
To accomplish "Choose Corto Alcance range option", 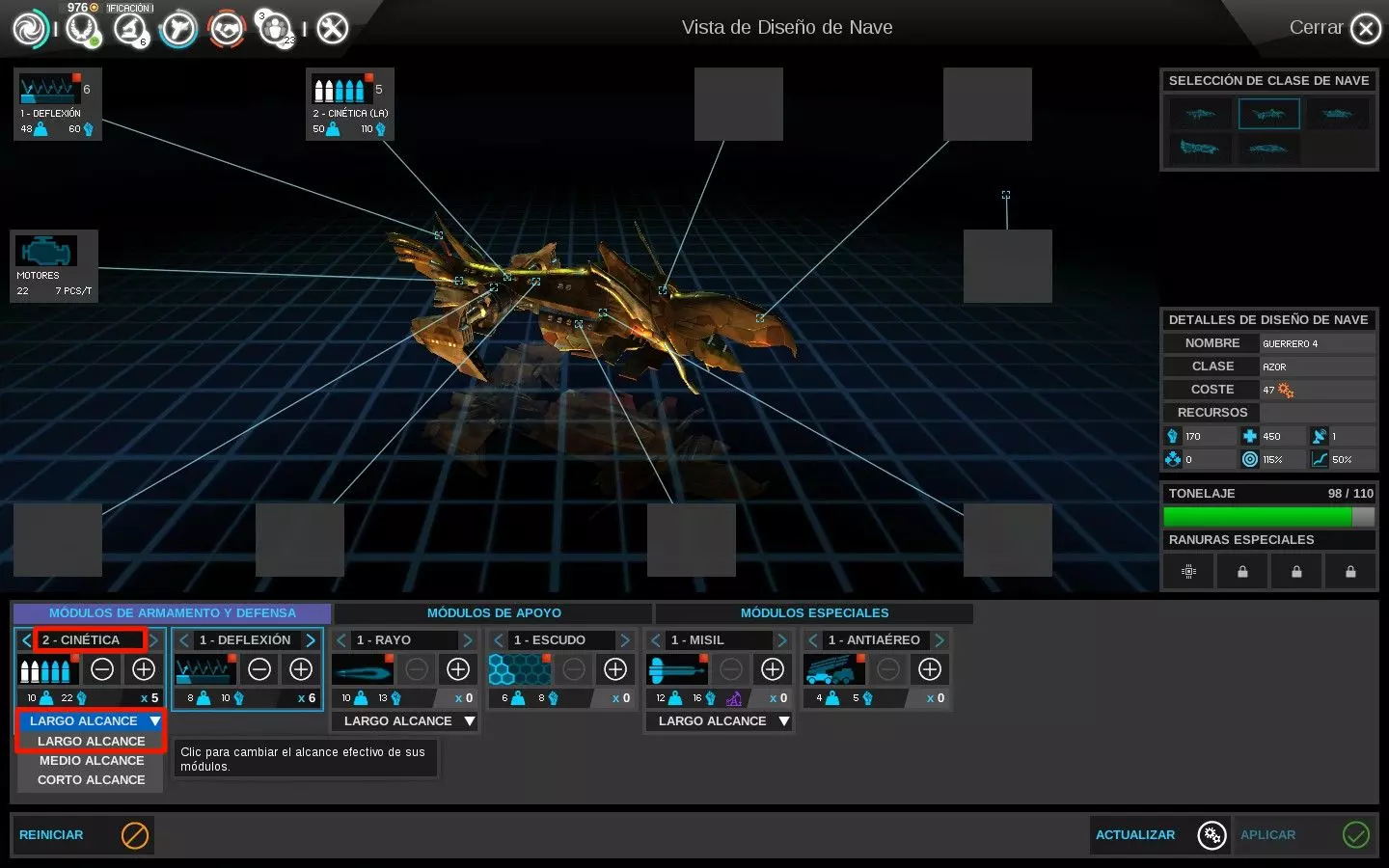I will coord(91,780).
